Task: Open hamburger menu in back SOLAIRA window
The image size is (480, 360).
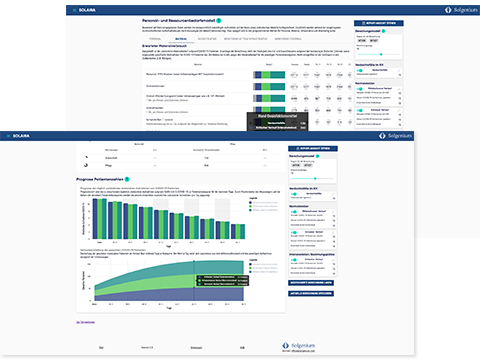Action: [x=74, y=10]
